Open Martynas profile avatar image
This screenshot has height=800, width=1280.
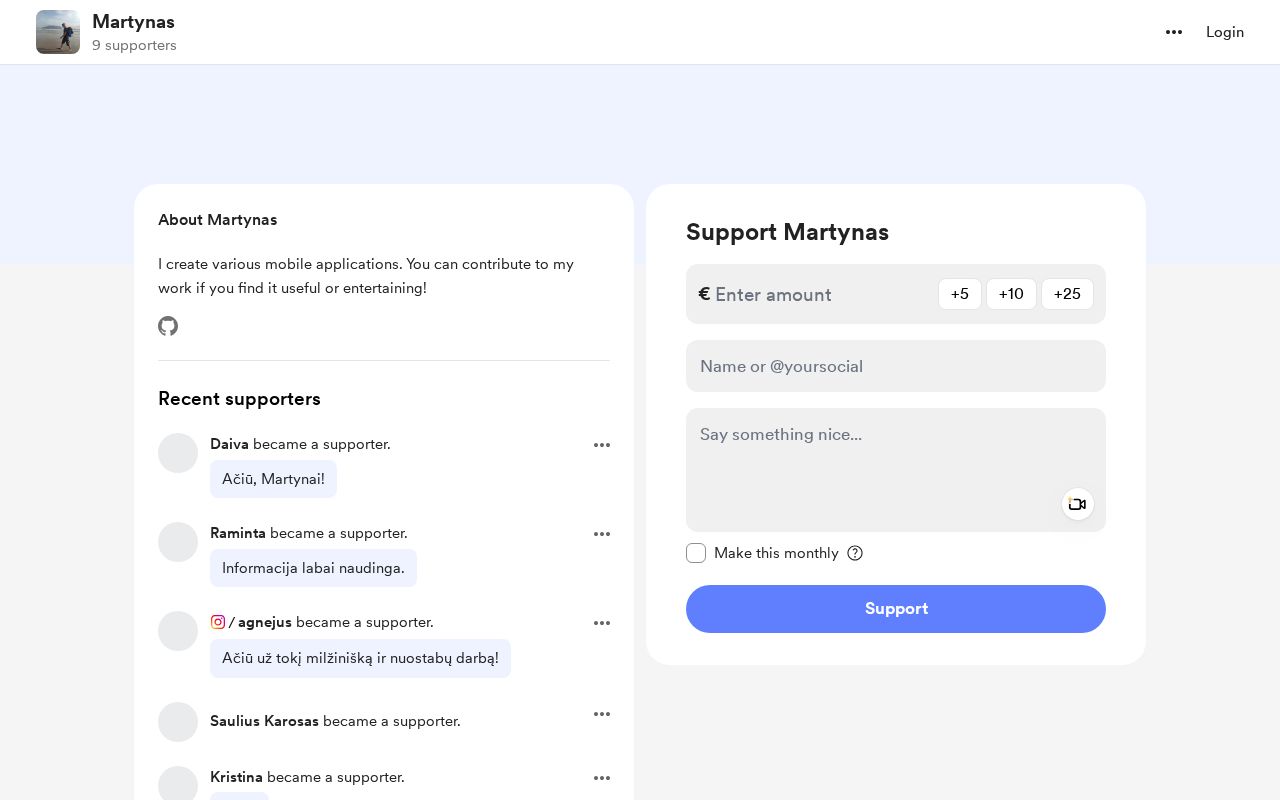[58, 32]
